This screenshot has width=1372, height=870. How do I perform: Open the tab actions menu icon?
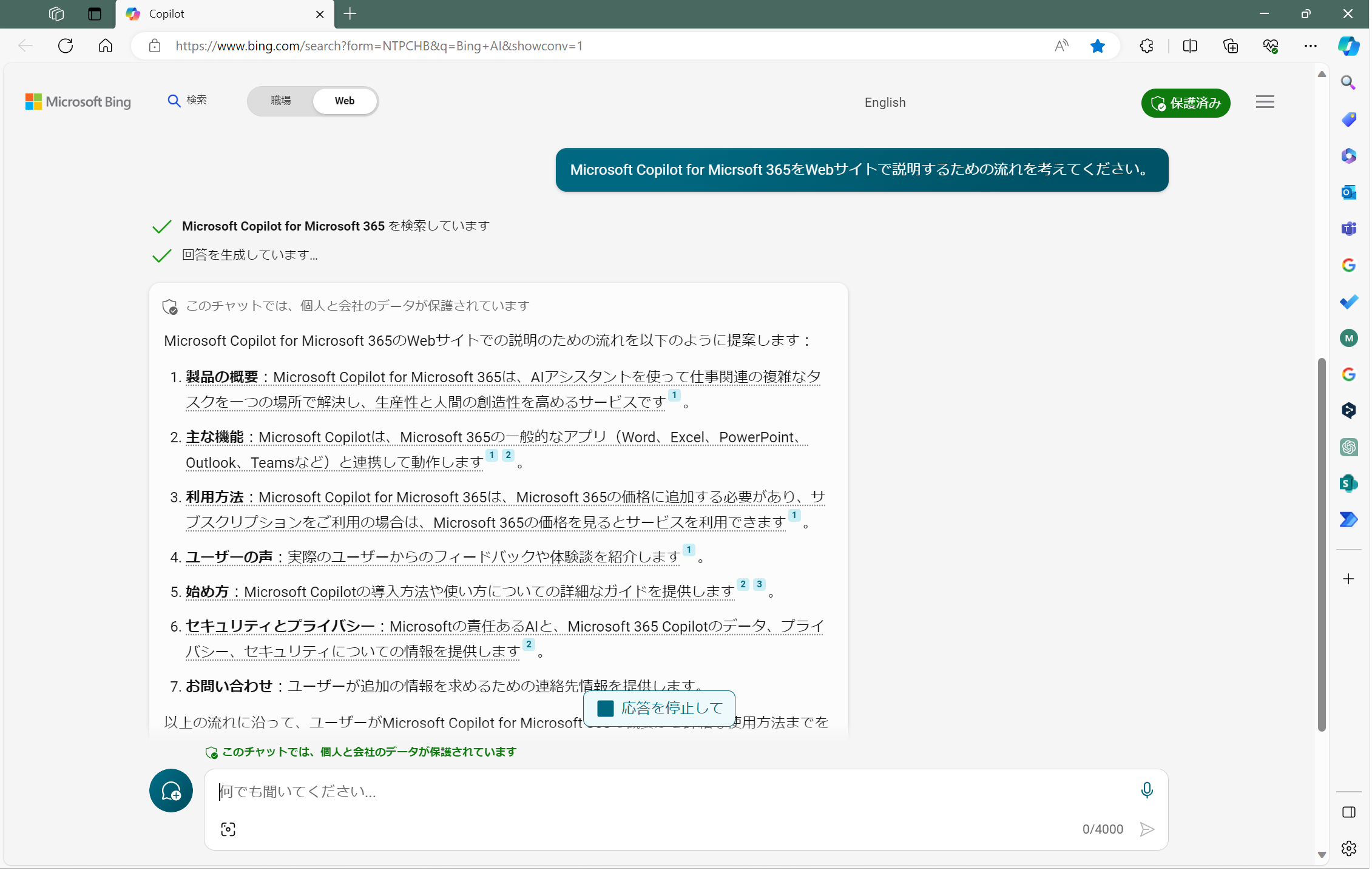(x=95, y=14)
